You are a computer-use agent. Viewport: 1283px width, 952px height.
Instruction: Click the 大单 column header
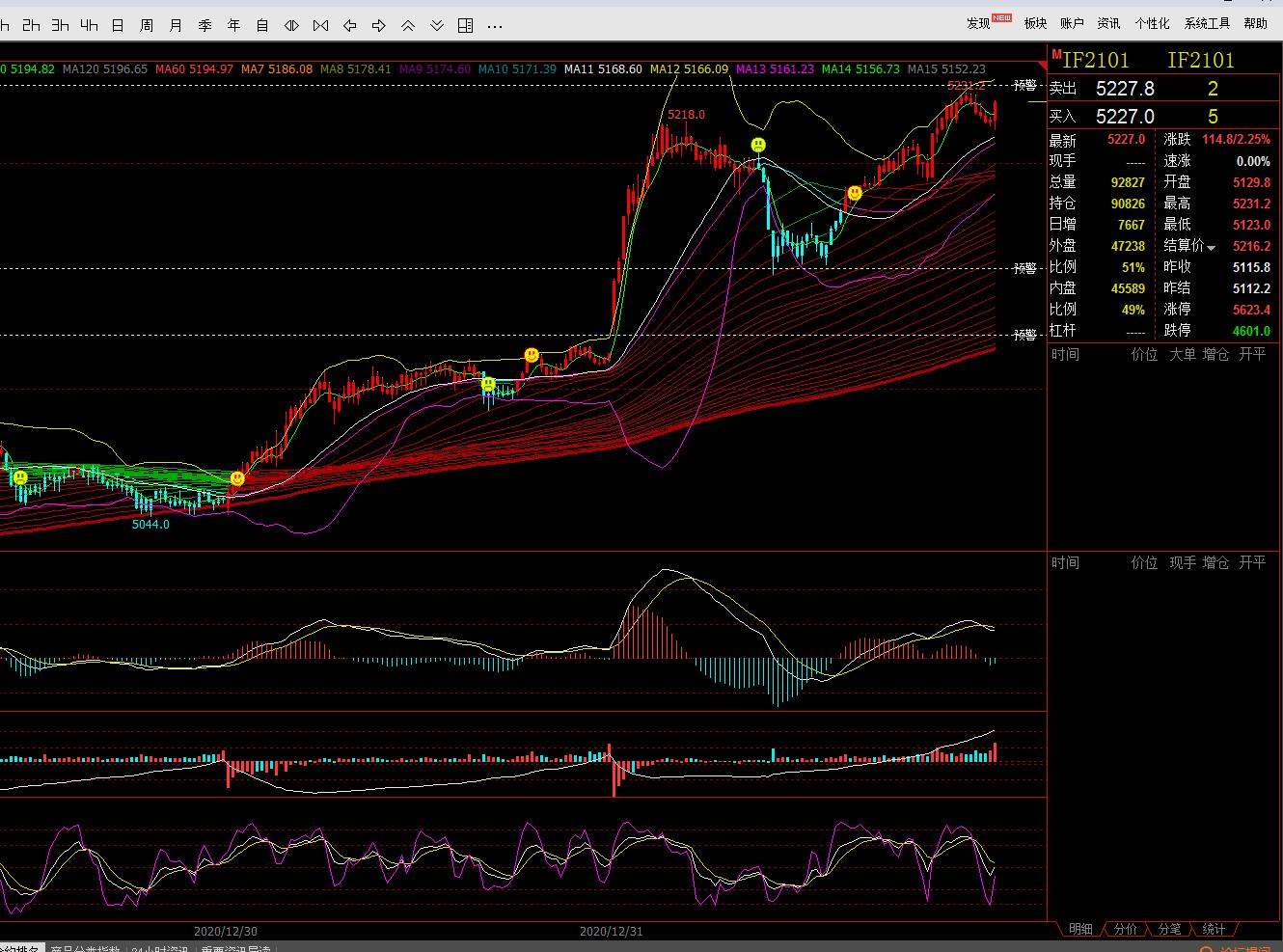(x=1182, y=355)
